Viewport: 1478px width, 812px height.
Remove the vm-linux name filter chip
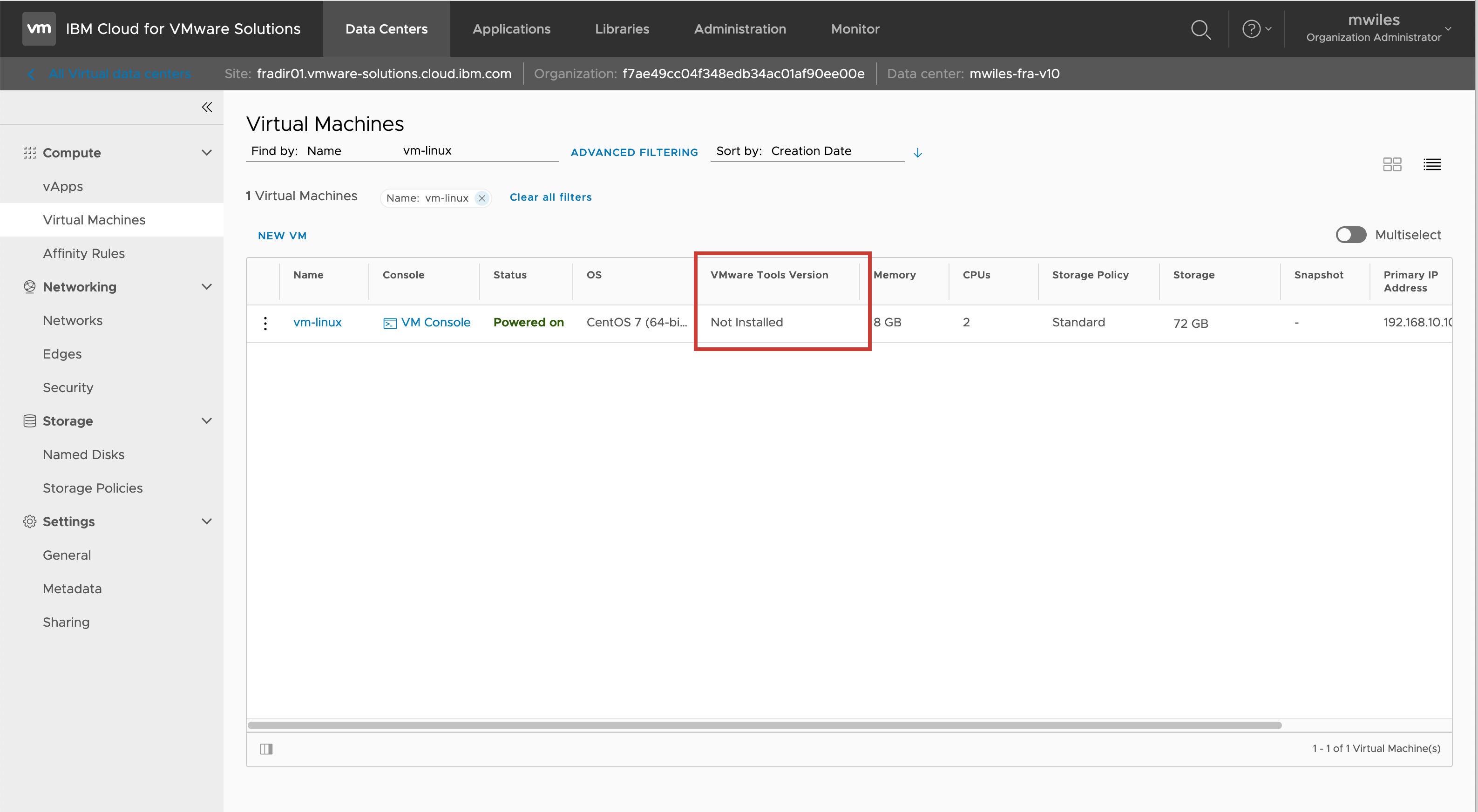(482, 198)
